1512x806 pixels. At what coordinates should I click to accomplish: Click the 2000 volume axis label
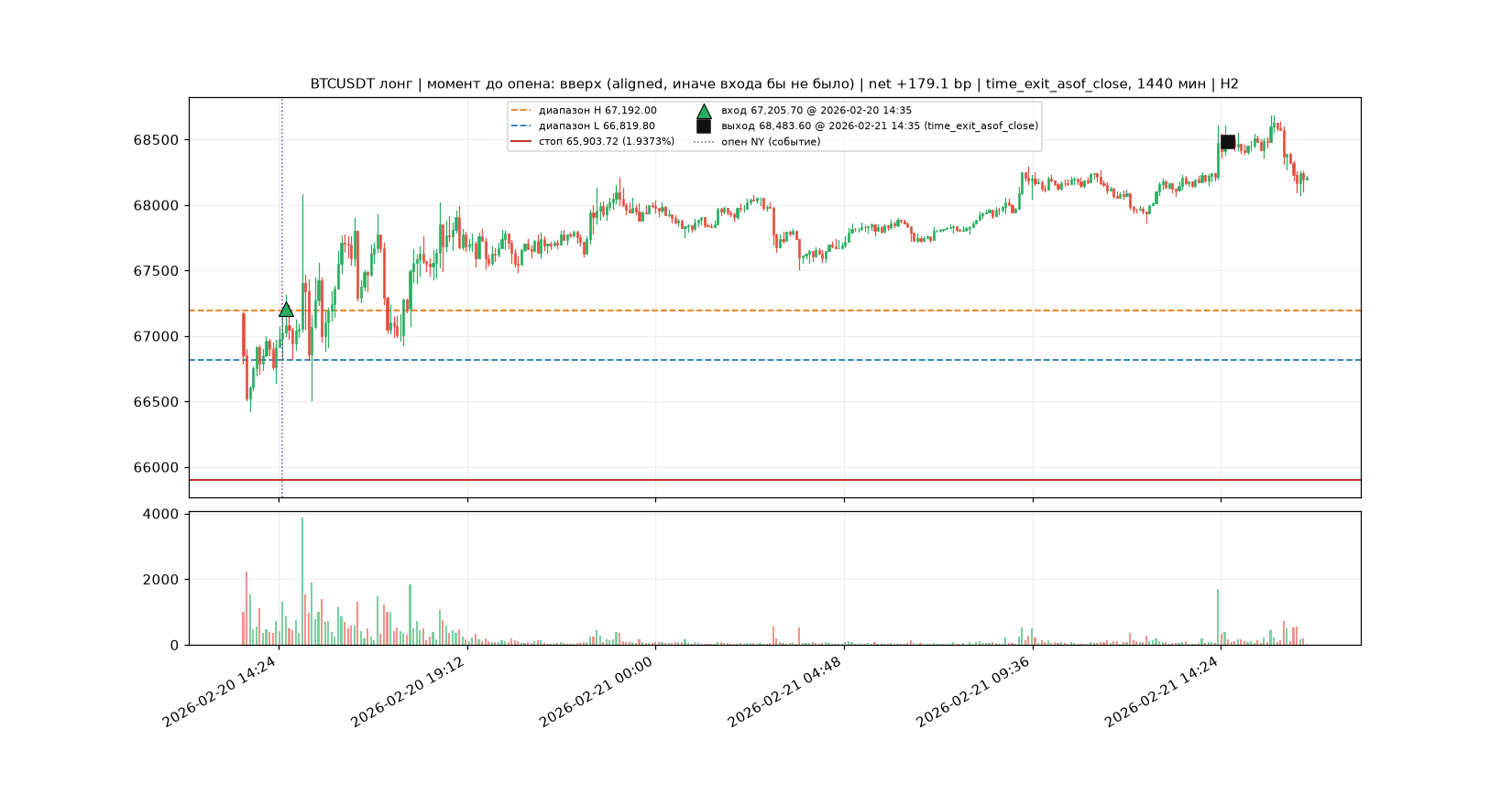162,580
